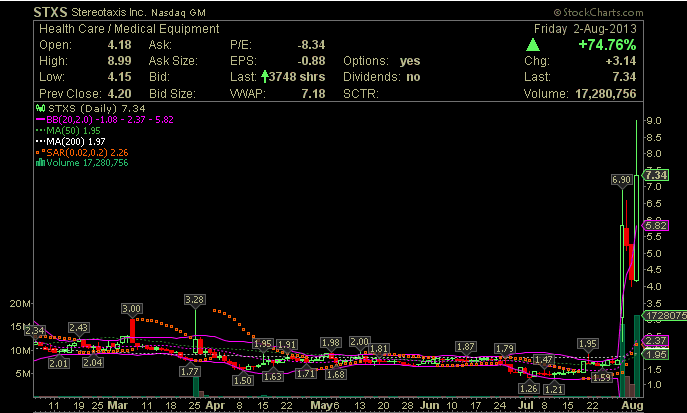Click the magenta 5.82 upper band axis tag

[656, 226]
